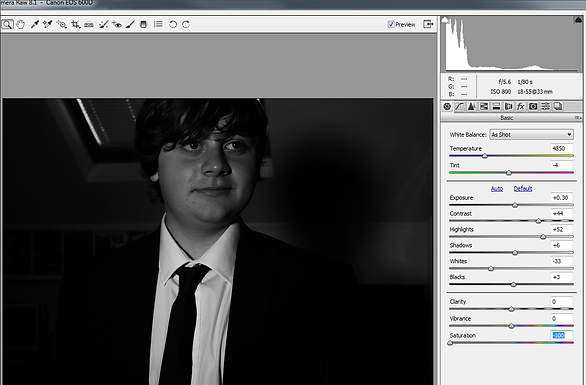The height and width of the screenshot is (385, 586).
Task: Select the Zoom tool in the toolbar
Action: click(7, 24)
